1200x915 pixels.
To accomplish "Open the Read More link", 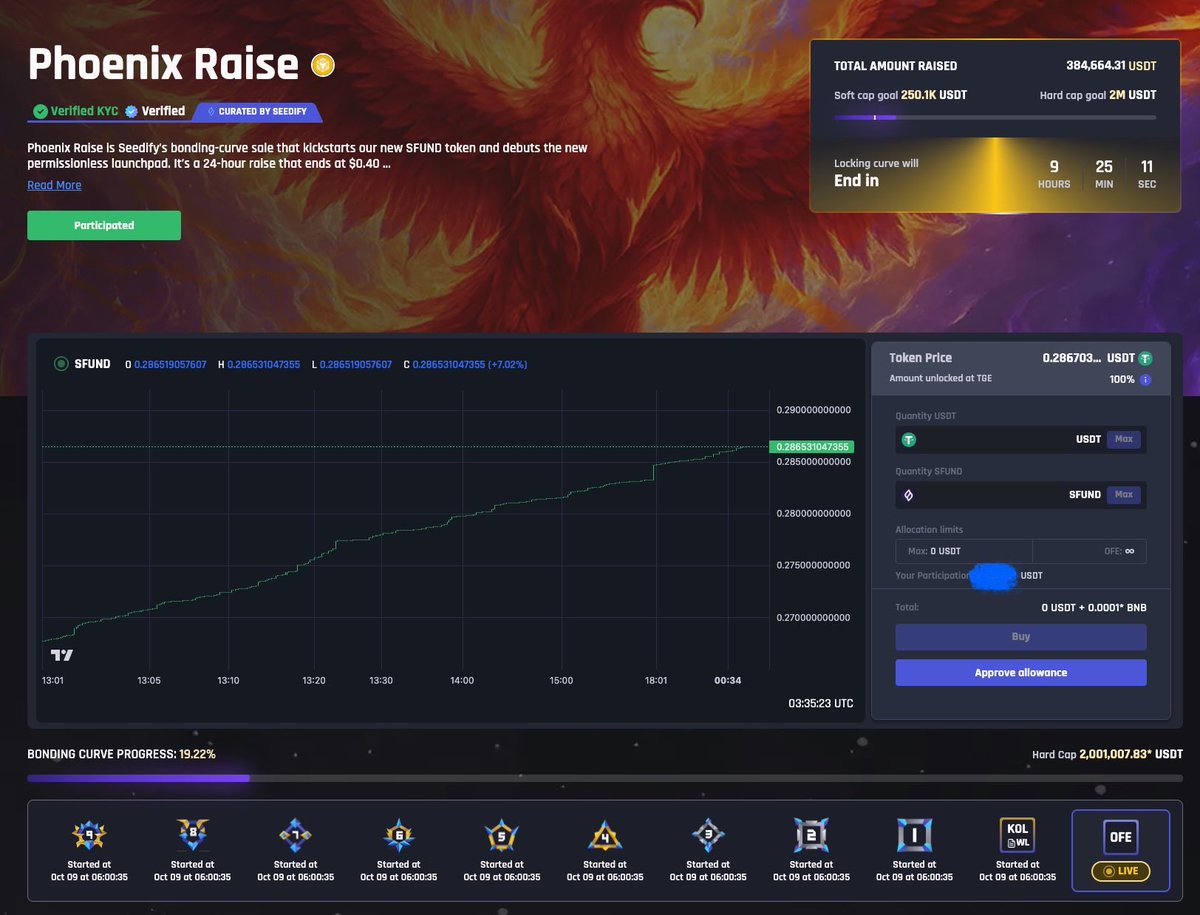I will (54, 185).
